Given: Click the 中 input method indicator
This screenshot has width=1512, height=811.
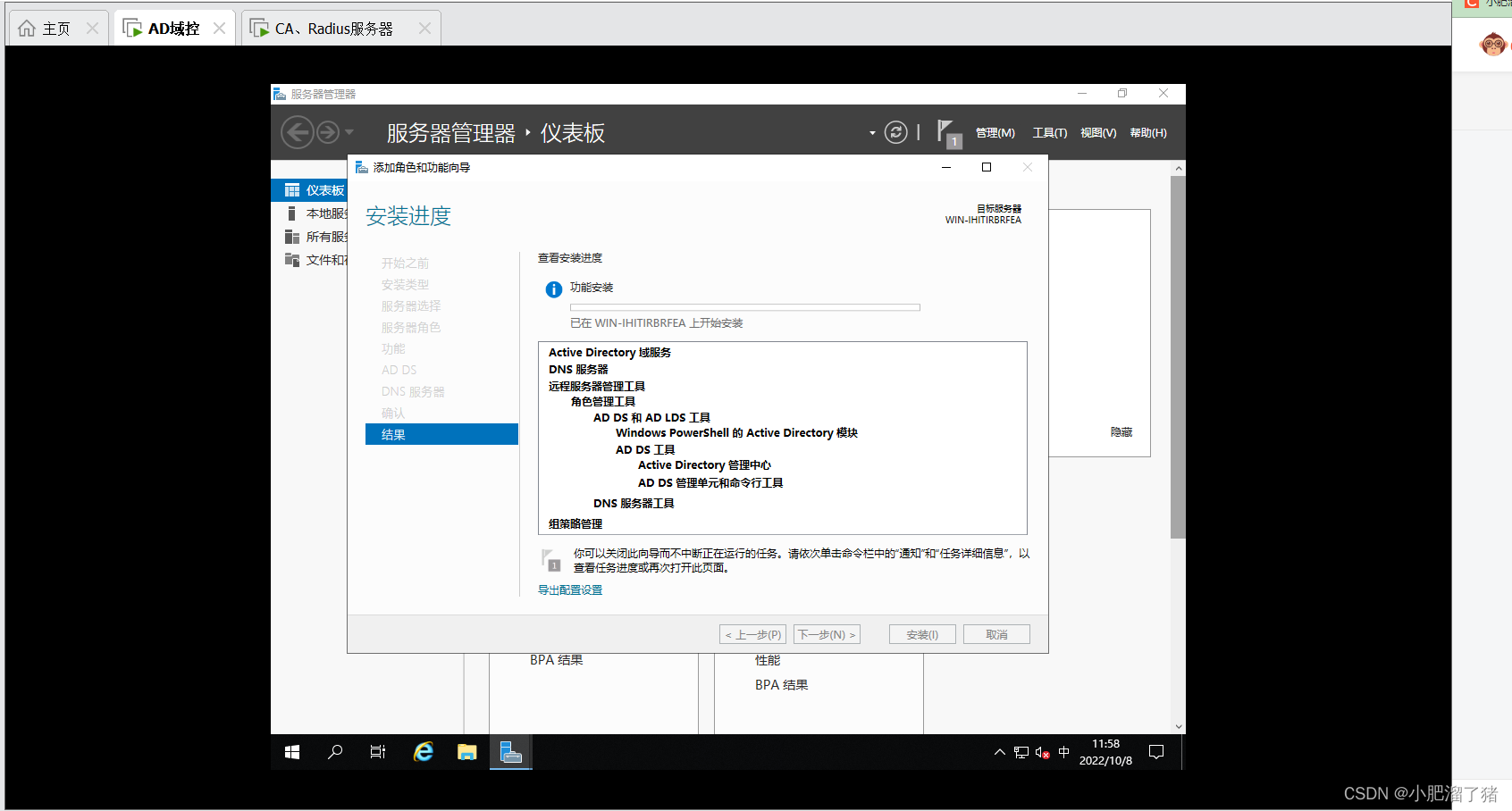Looking at the screenshot, I should [x=1063, y=752].
